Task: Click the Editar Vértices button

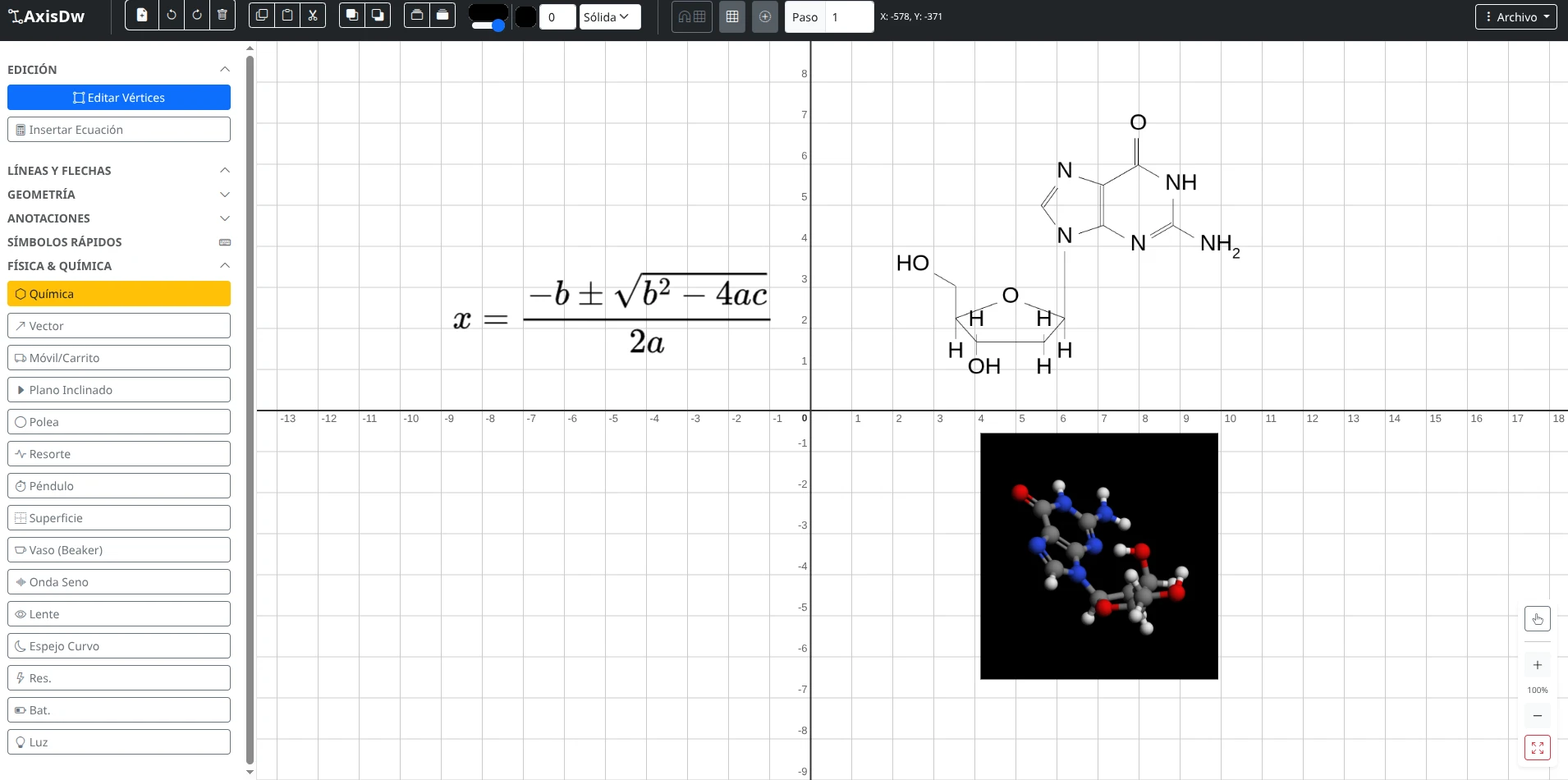Action: coord(119,98)
